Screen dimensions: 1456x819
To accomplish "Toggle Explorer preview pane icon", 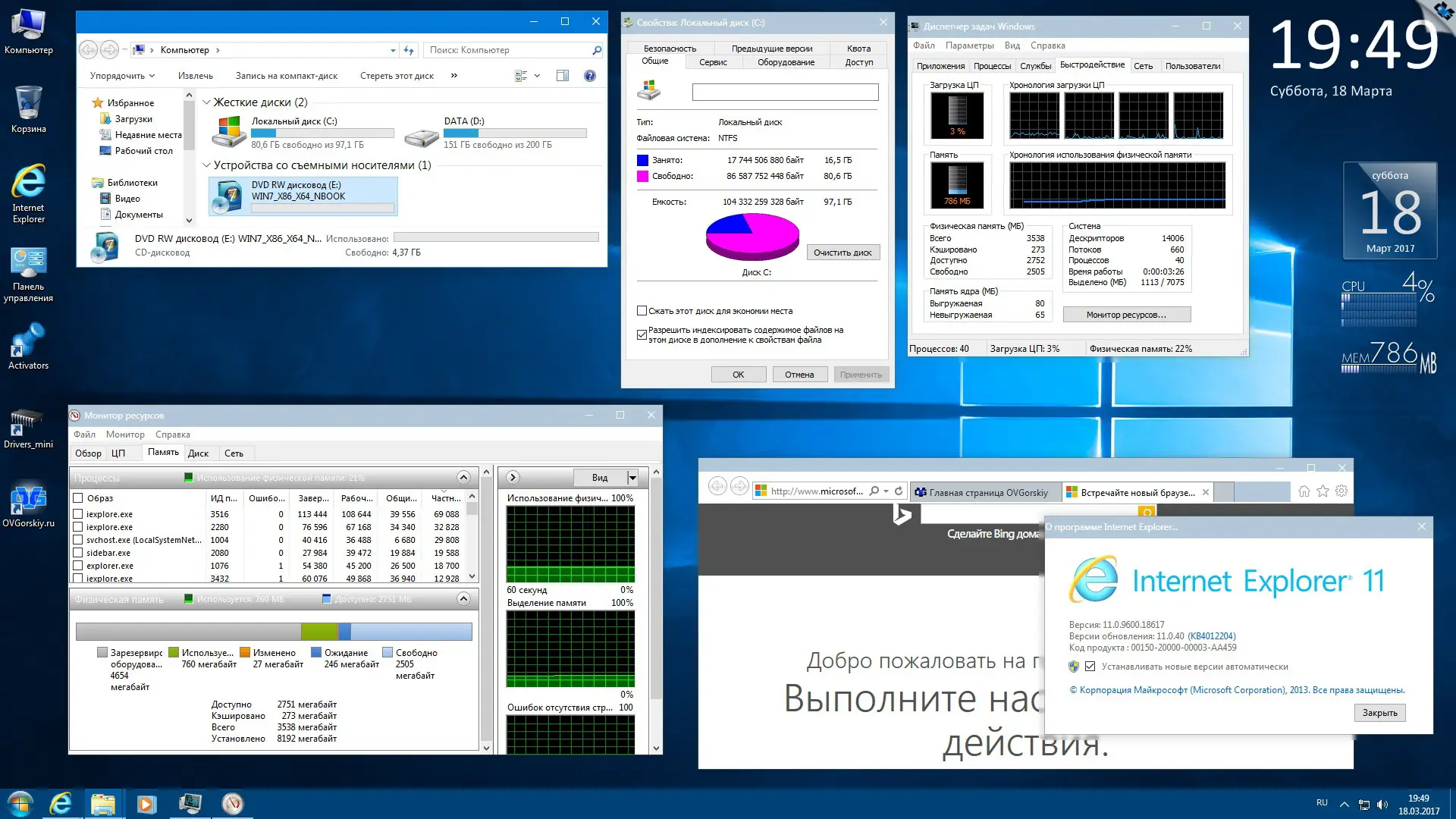I will [x=563, y=76].
